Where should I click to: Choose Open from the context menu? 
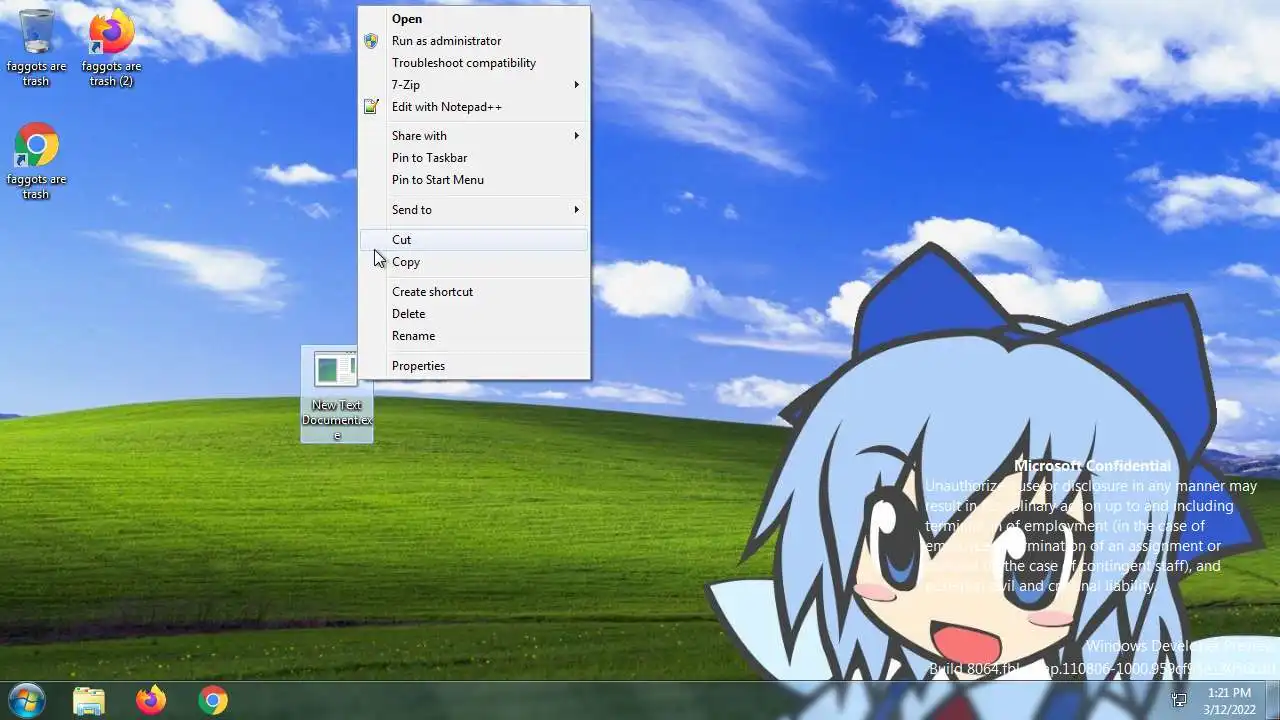474,19
